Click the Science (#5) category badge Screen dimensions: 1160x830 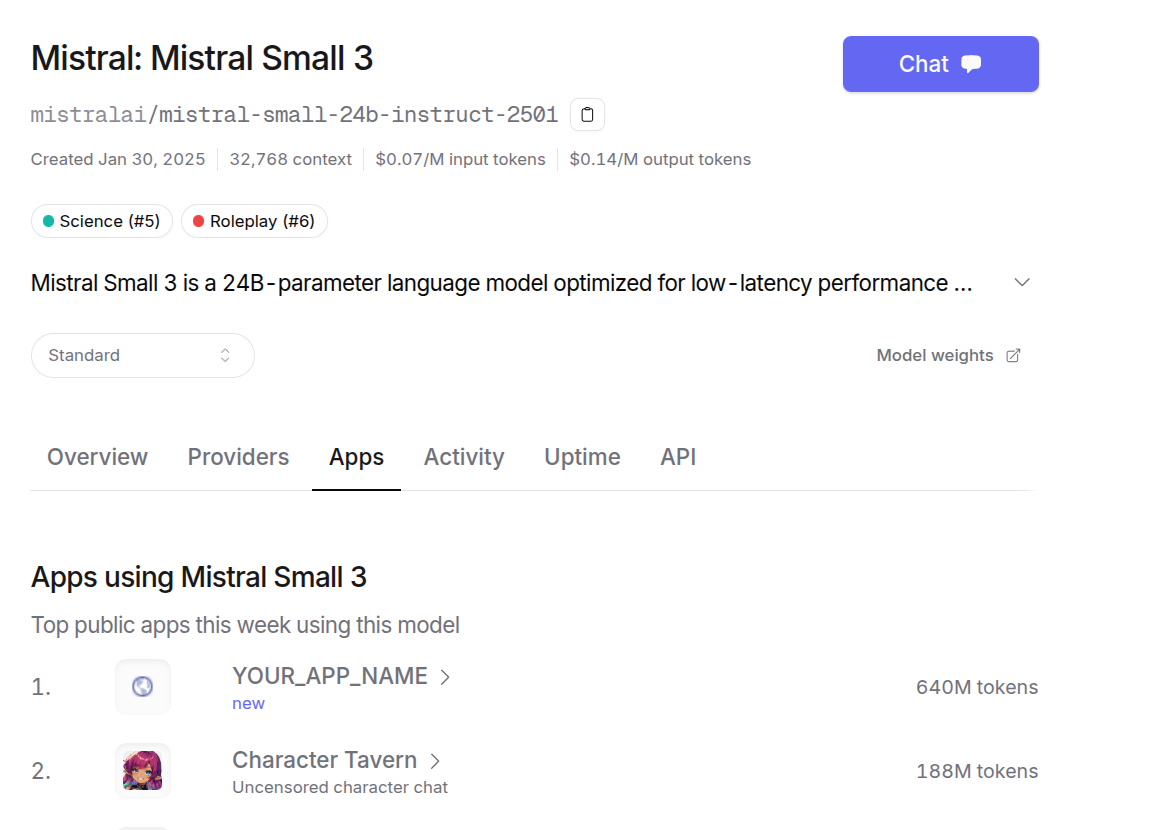[102, 221]
